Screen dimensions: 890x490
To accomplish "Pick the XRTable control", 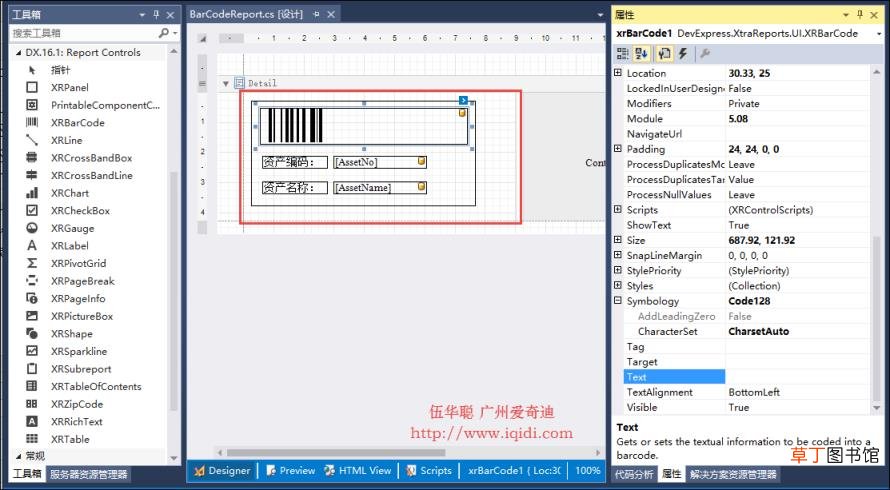I will coord(70,439).
